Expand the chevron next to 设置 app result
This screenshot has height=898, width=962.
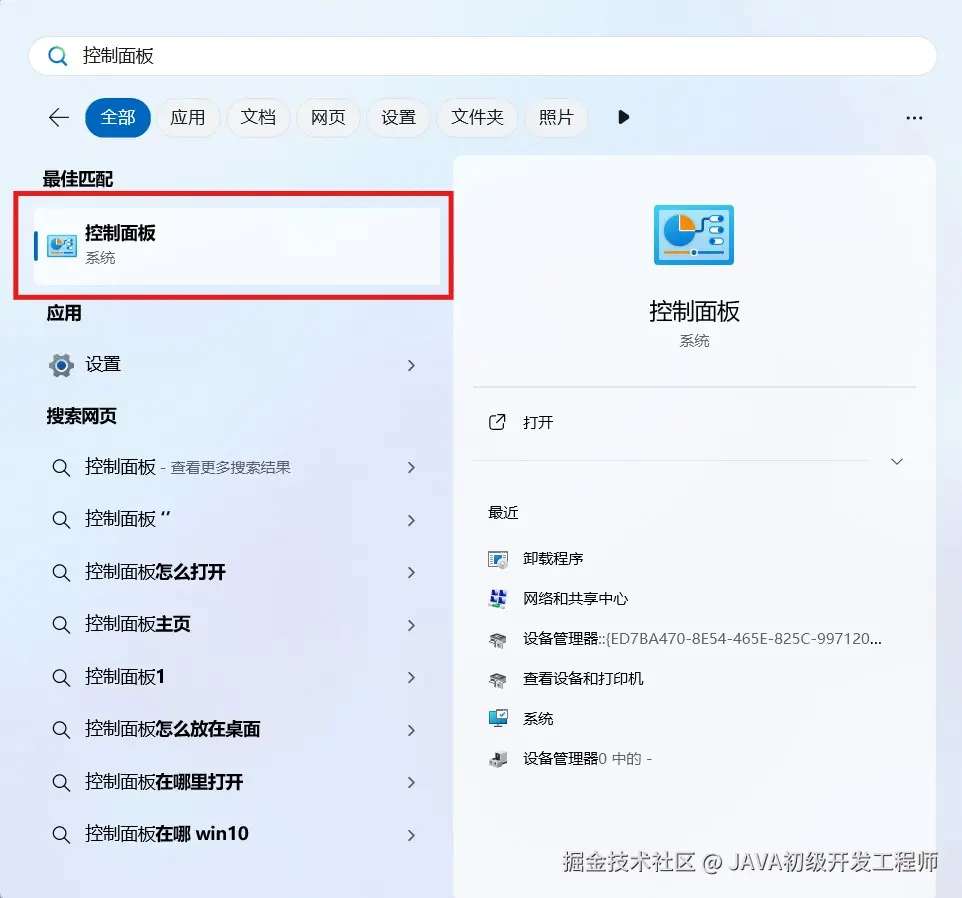tap(411, 366)
